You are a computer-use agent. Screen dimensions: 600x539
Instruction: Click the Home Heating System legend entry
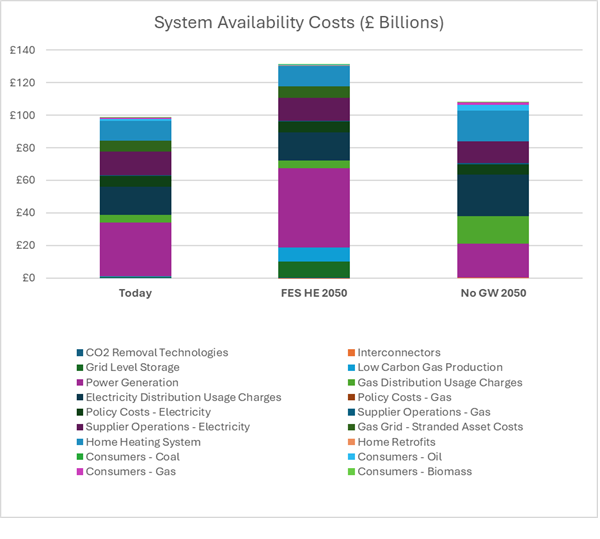143,442
